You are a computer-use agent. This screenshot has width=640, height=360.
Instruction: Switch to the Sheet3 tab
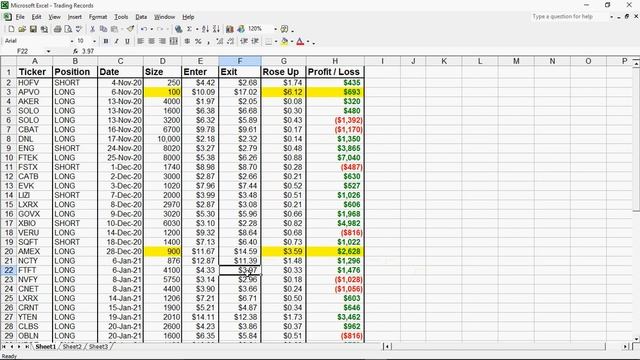(98, 347)
